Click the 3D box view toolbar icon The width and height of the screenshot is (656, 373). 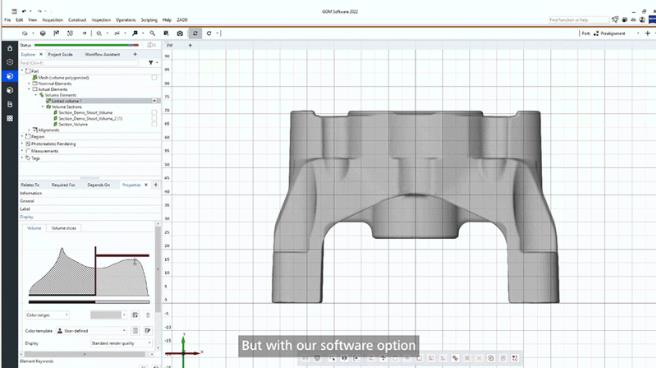43,33
